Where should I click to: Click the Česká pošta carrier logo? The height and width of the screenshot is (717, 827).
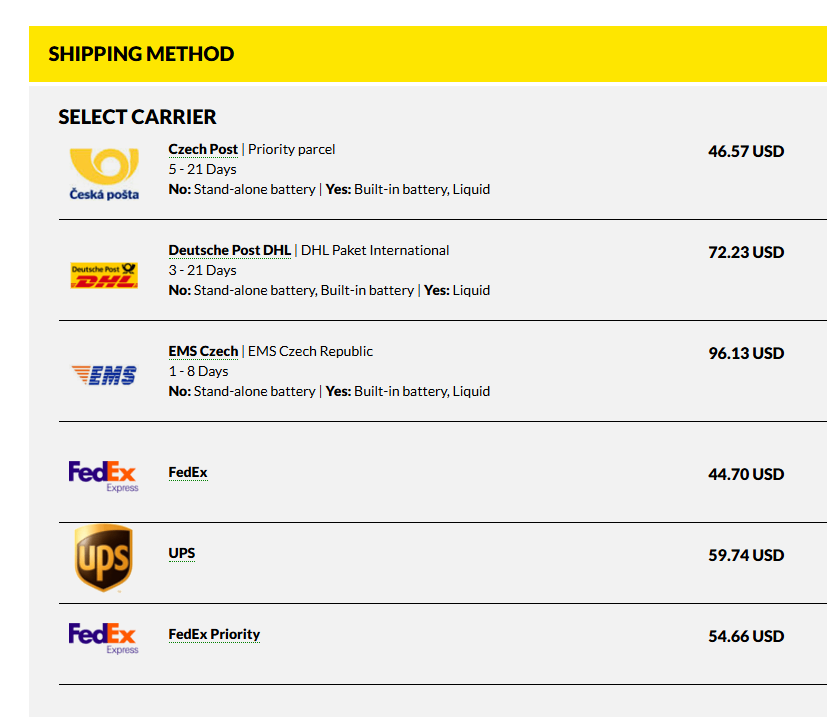click(104, 172)
